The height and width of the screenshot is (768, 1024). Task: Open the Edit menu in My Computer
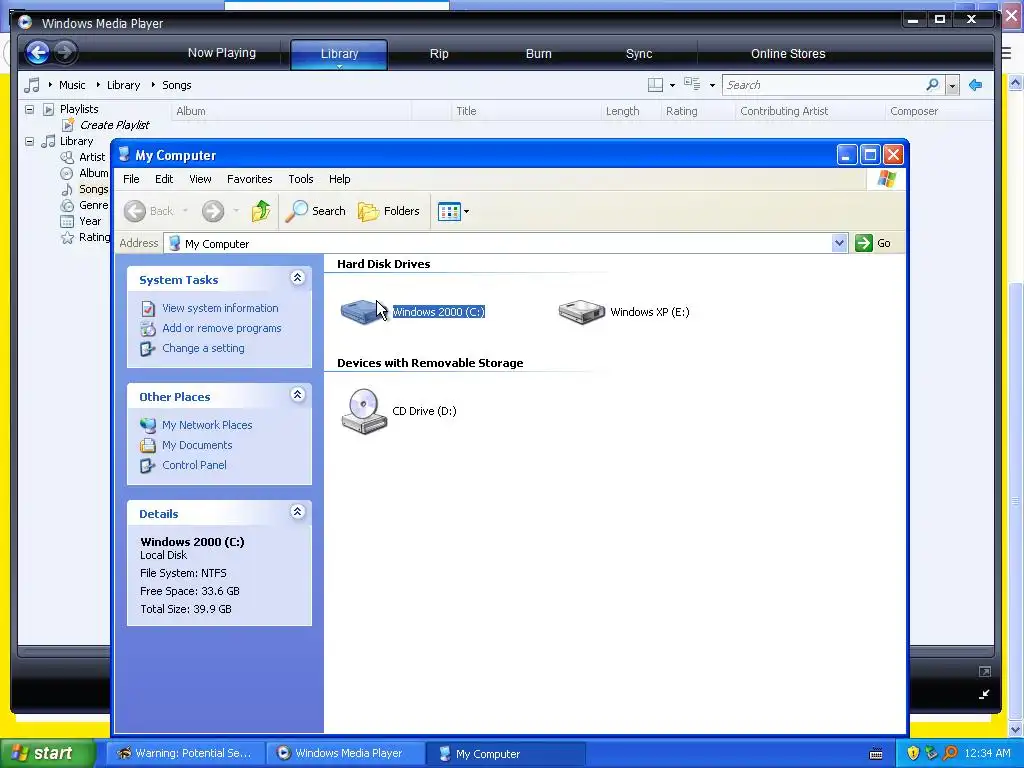tap(164, 179)
